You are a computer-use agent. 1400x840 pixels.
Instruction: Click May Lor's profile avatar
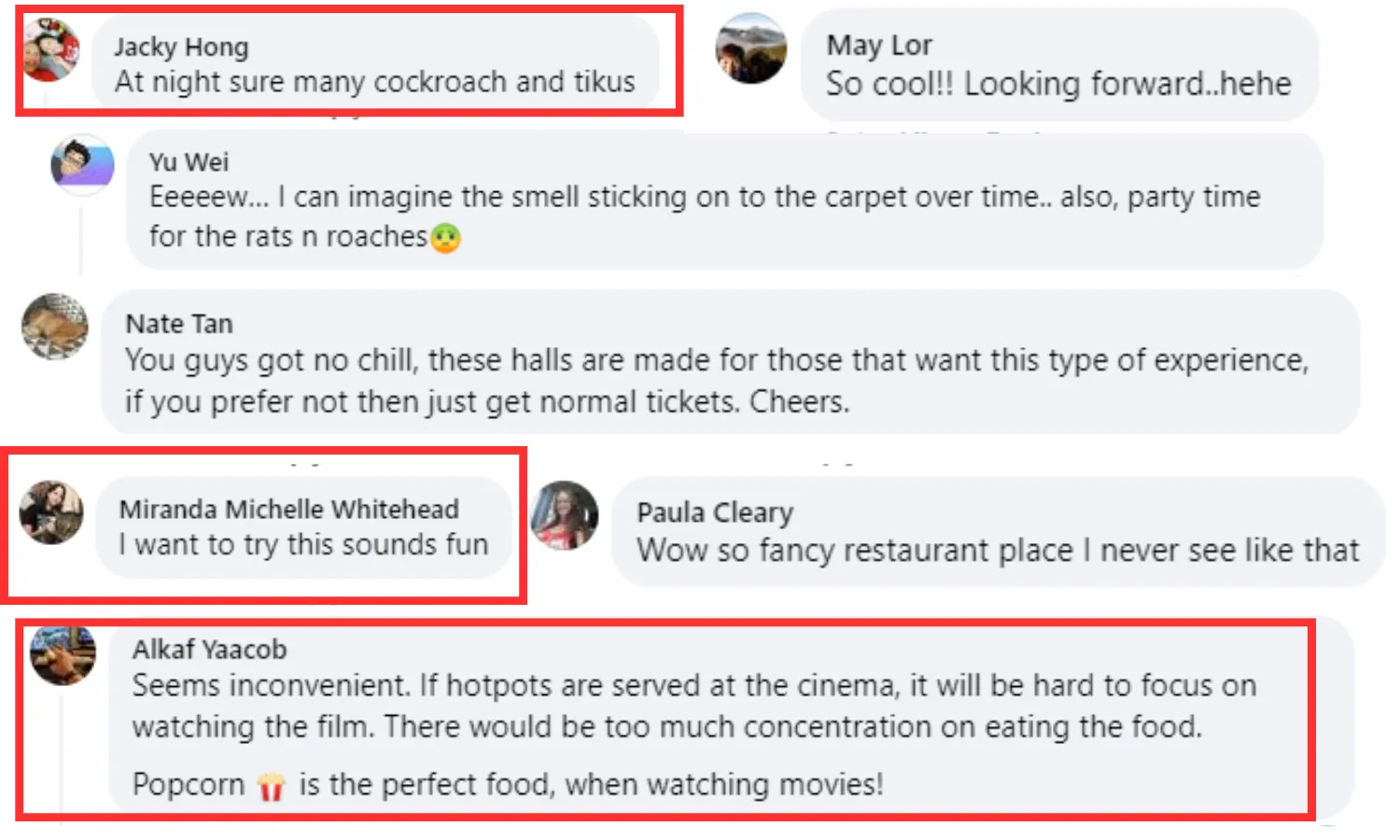(x=751, y=49)
